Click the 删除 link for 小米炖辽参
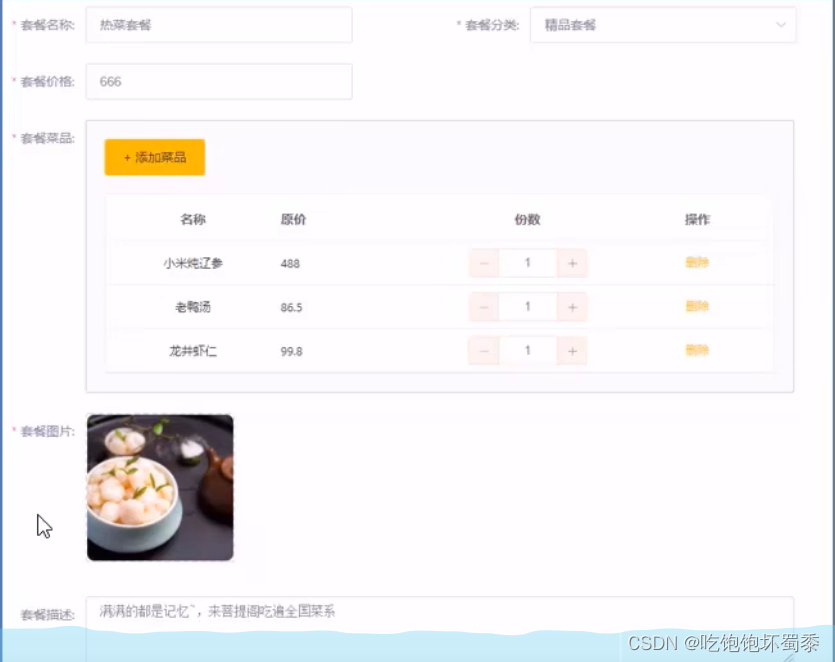This screenshot has height=662, width=835. [x=695, y=262]
